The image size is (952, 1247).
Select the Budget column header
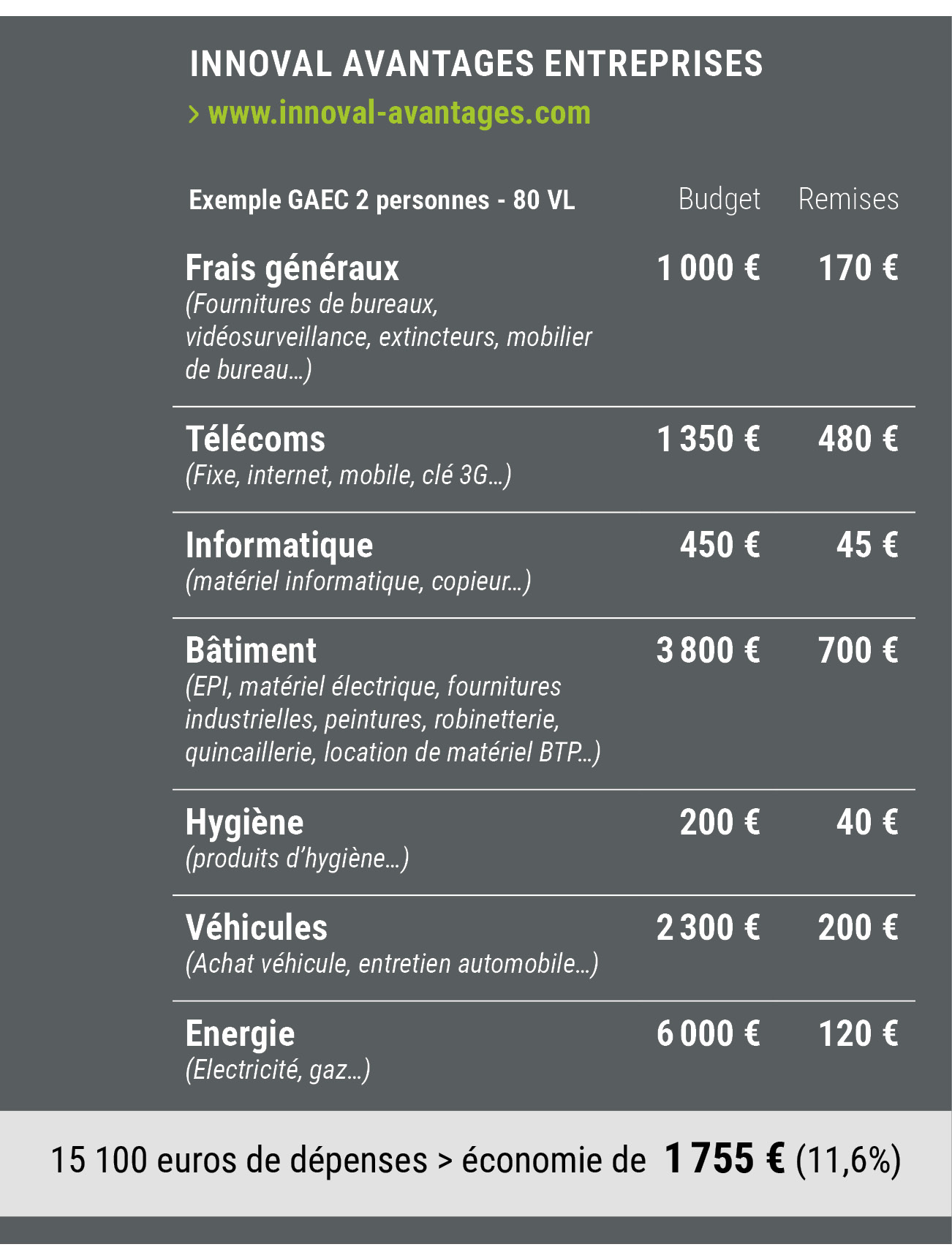click(x=719, y=199)
